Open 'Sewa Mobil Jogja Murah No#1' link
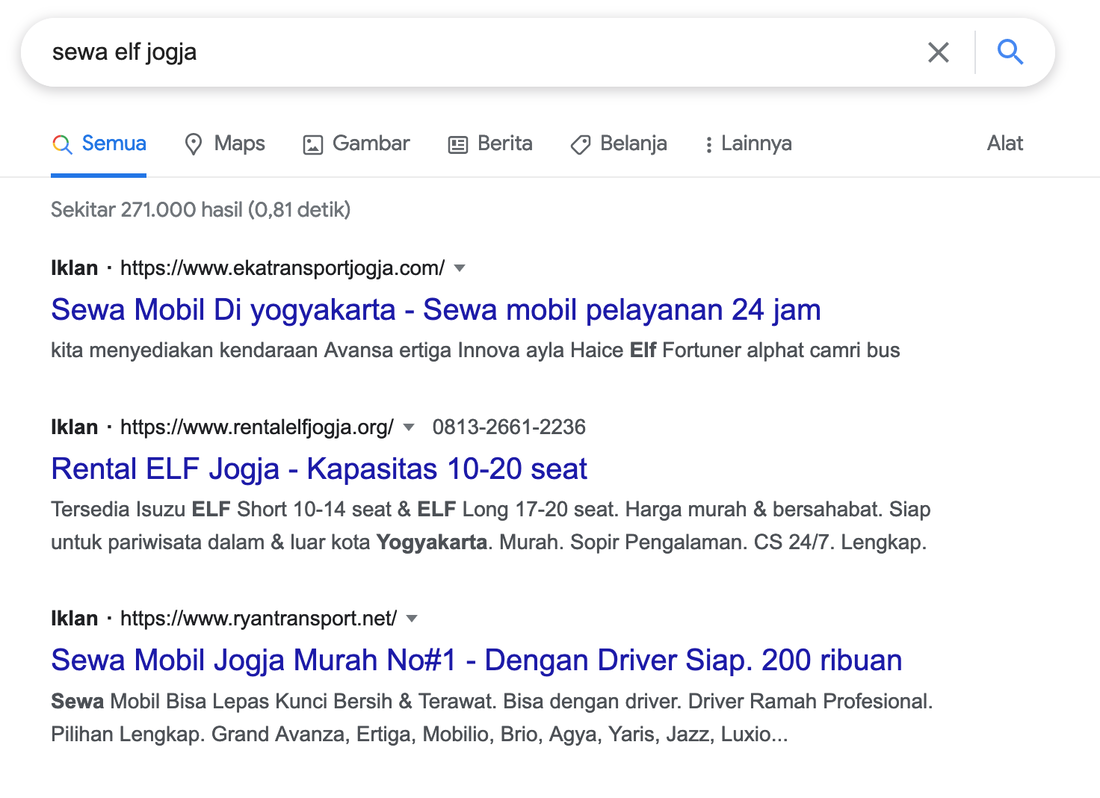 tap(476, 660)
